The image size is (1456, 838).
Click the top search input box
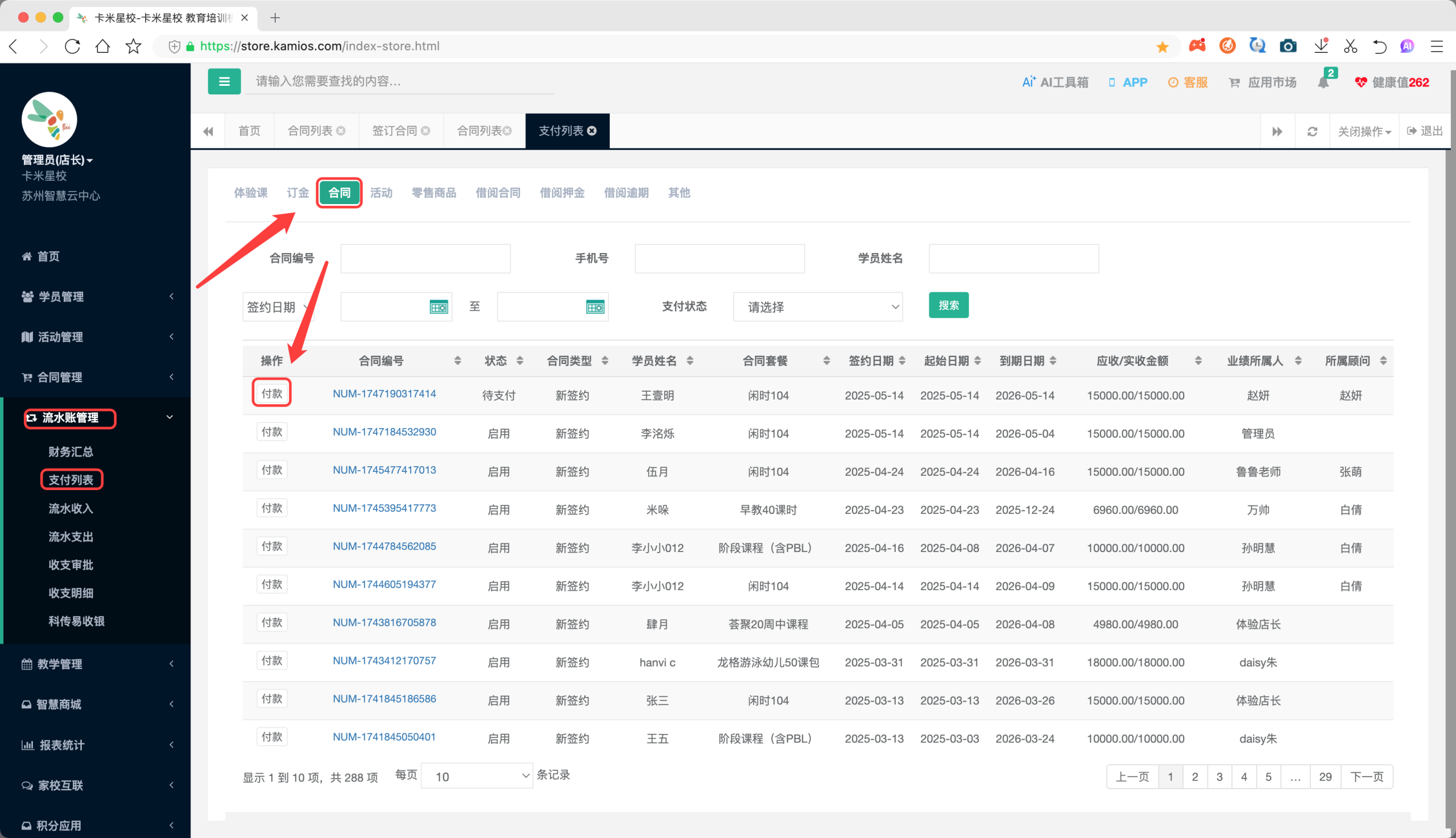[400, 81]
